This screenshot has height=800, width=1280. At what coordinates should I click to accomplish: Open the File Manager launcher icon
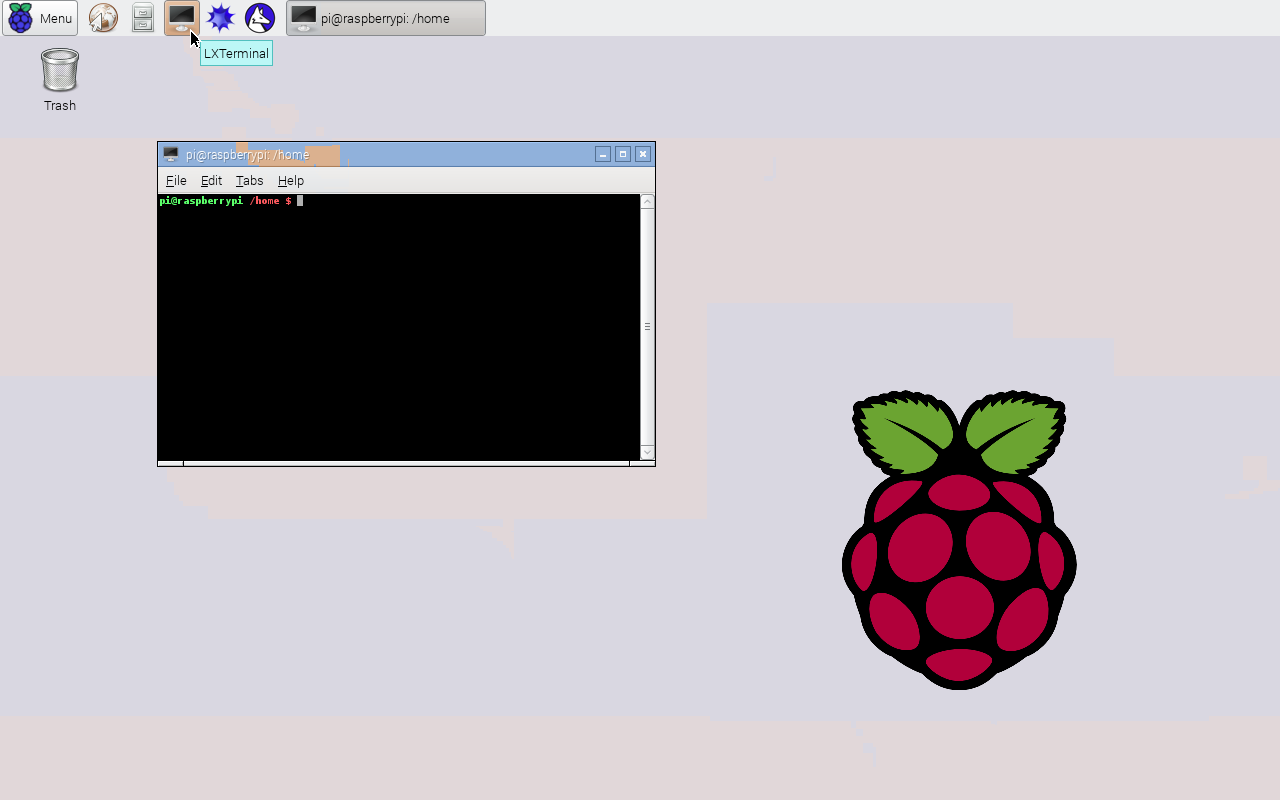pos(143,18)
